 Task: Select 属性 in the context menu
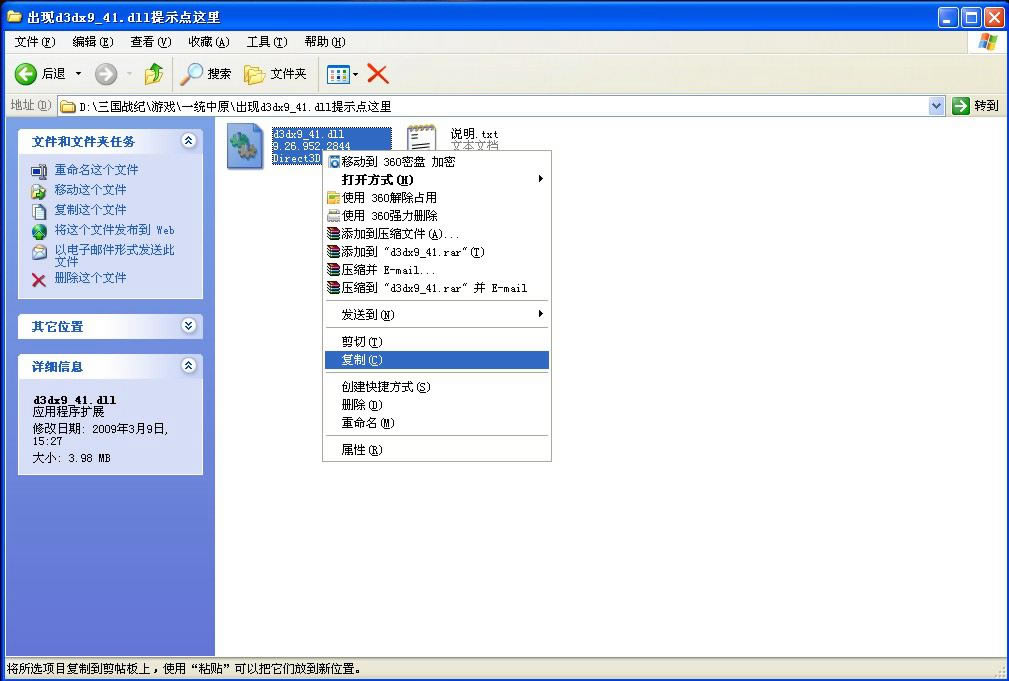coord(361,450)
